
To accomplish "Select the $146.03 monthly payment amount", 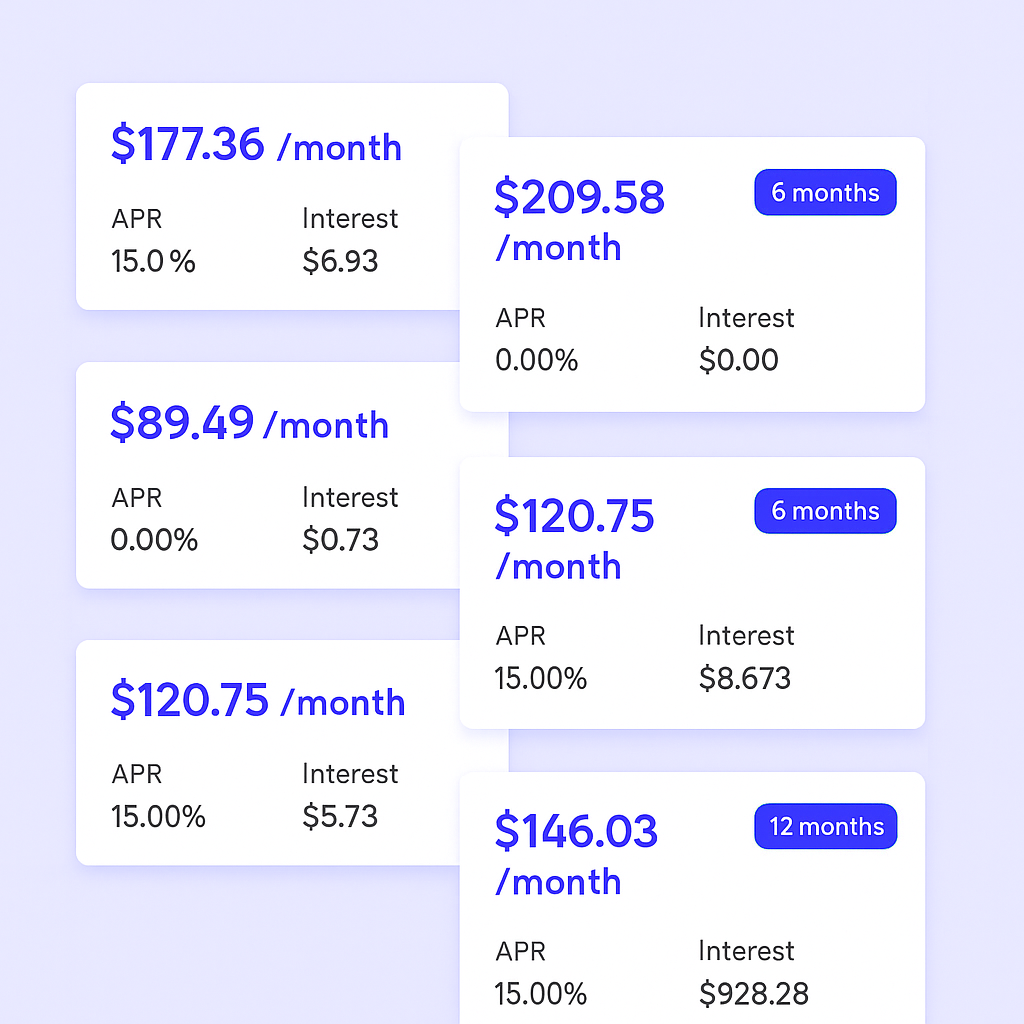I will [576, 832].
